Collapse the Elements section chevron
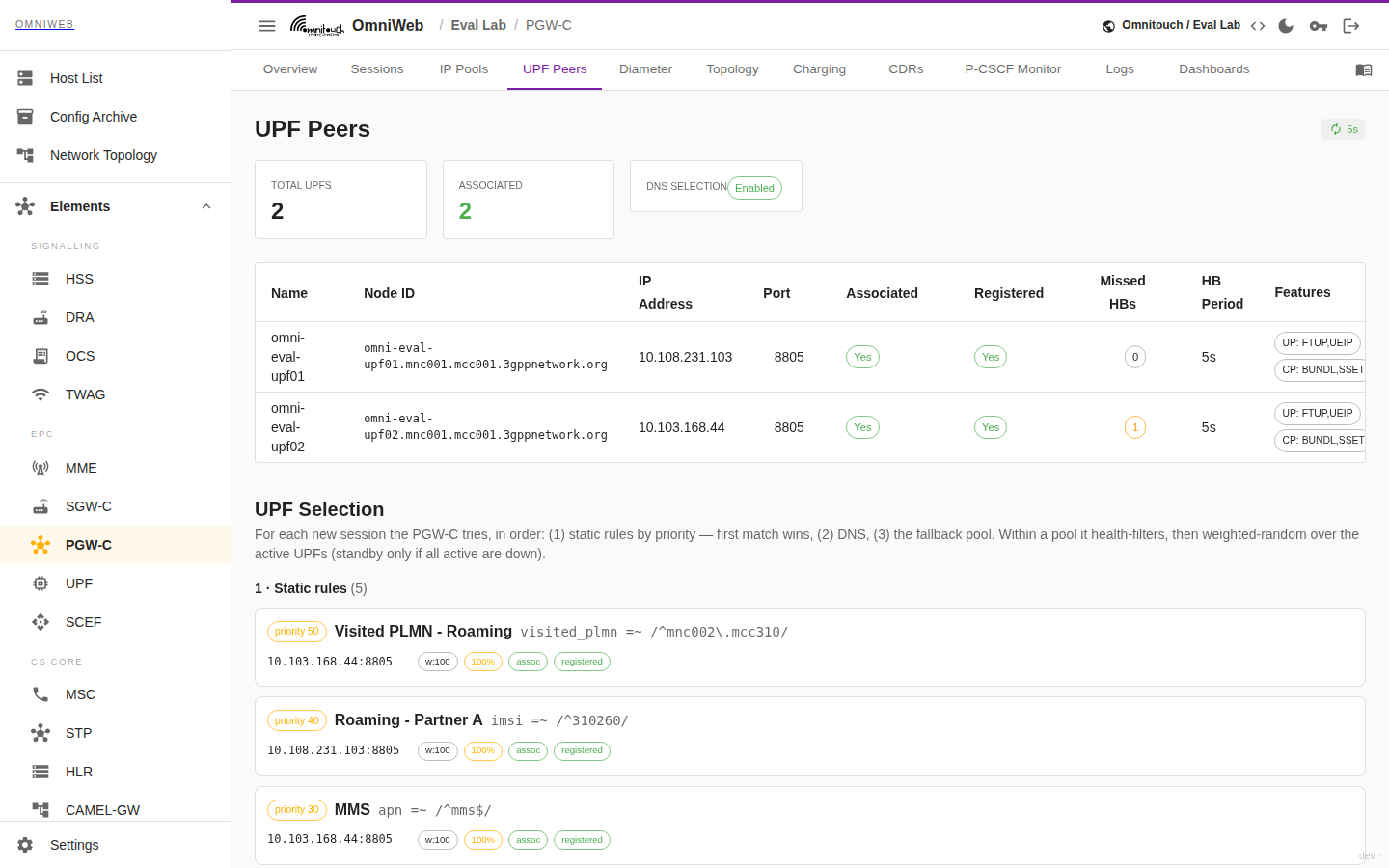This screenshot has width=1389, height=868. click(206, 206)
